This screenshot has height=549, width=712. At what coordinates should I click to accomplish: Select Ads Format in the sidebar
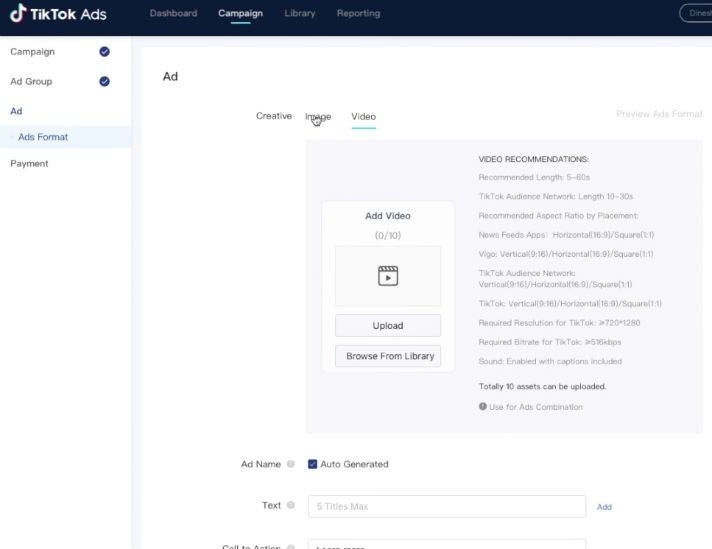(x=43, y=137)
